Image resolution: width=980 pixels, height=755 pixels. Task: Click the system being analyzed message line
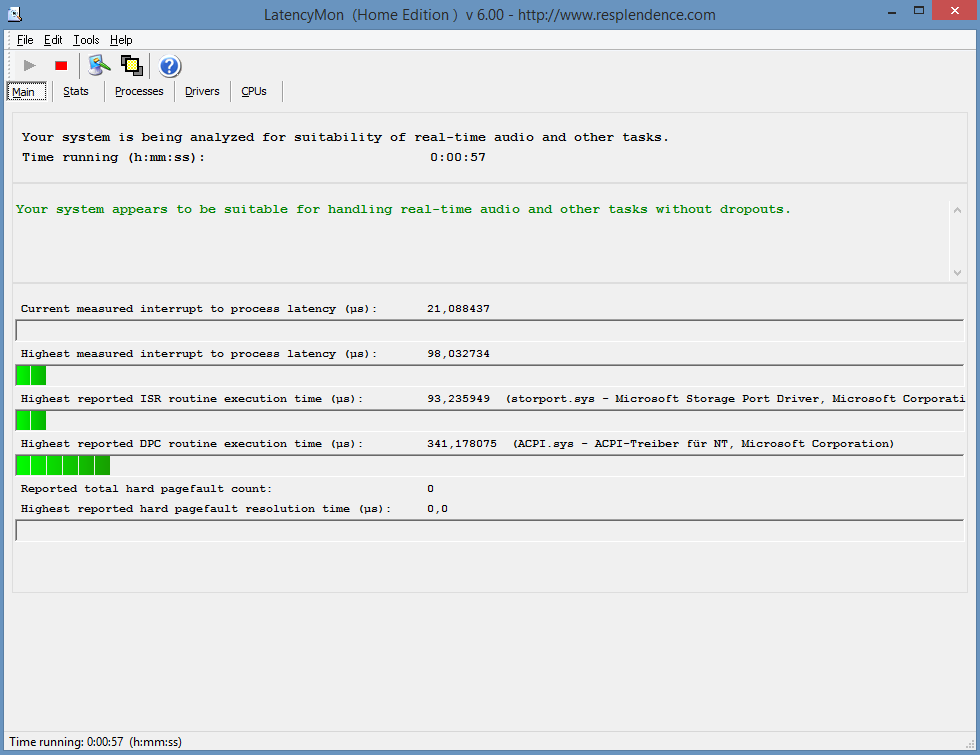click(x=345, y=138)
